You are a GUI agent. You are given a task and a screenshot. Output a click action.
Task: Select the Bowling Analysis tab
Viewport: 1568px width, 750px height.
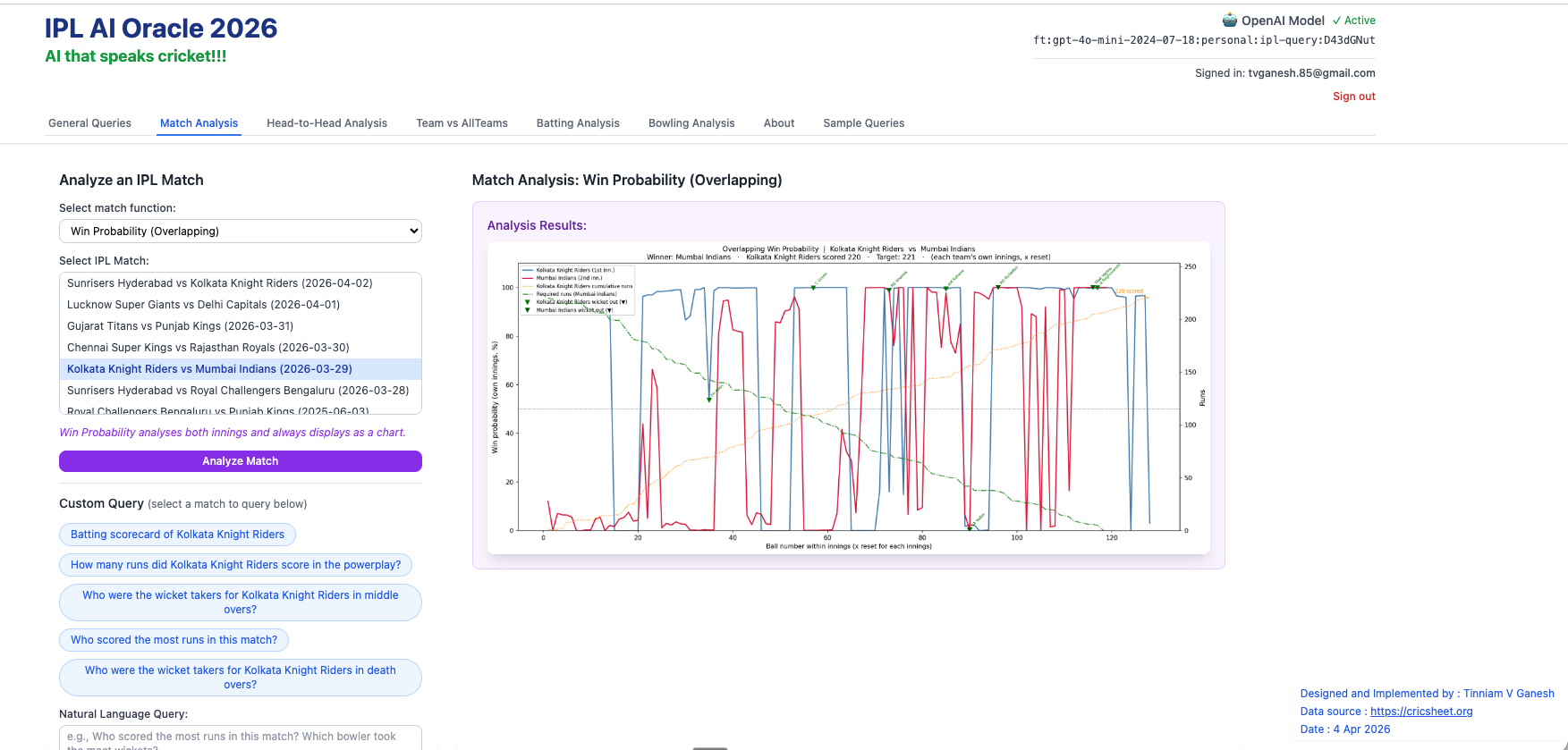(x=691, y=123)
